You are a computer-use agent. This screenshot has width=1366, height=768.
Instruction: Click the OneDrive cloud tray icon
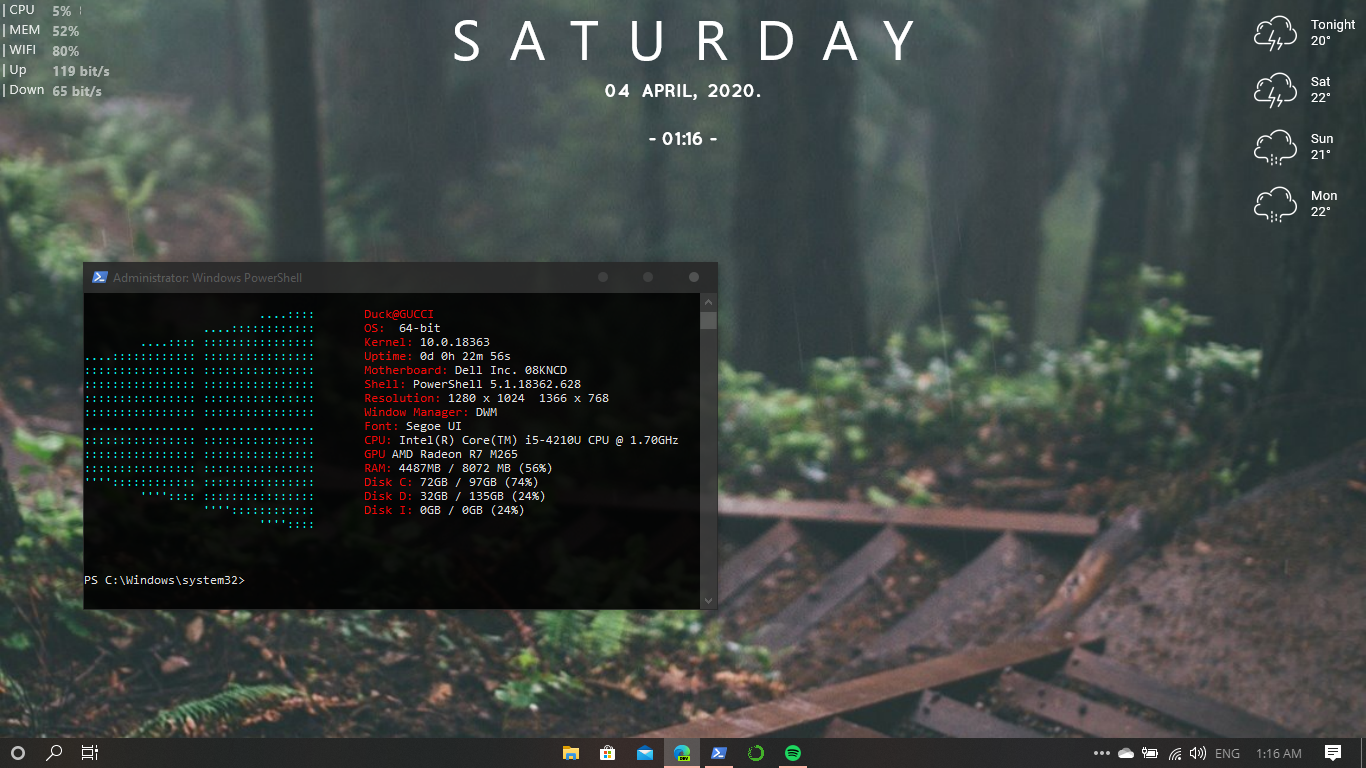click(1126, 753)
